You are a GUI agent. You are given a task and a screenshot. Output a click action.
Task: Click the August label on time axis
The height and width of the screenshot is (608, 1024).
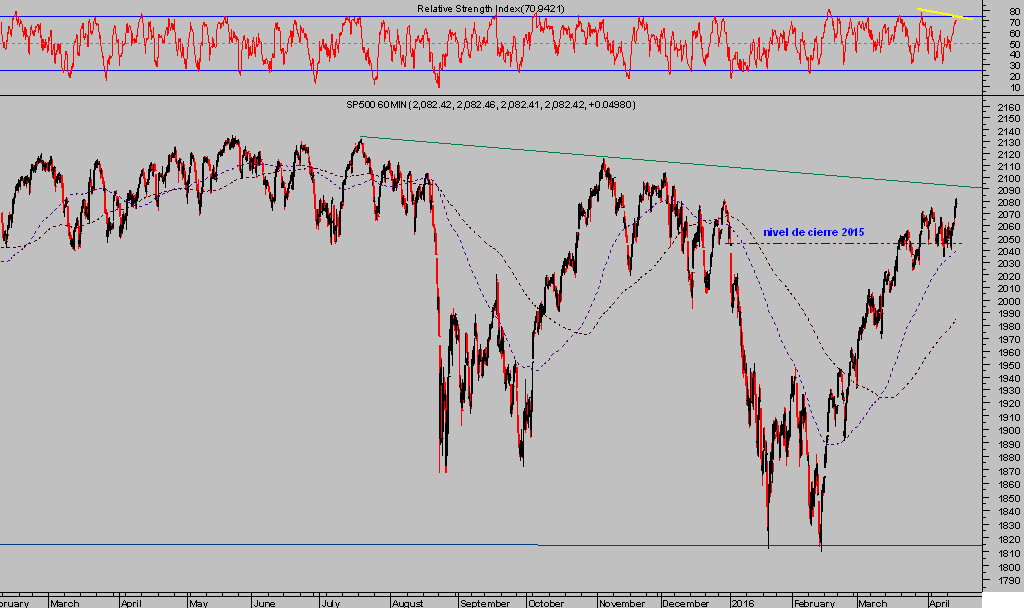coord(407,603)
